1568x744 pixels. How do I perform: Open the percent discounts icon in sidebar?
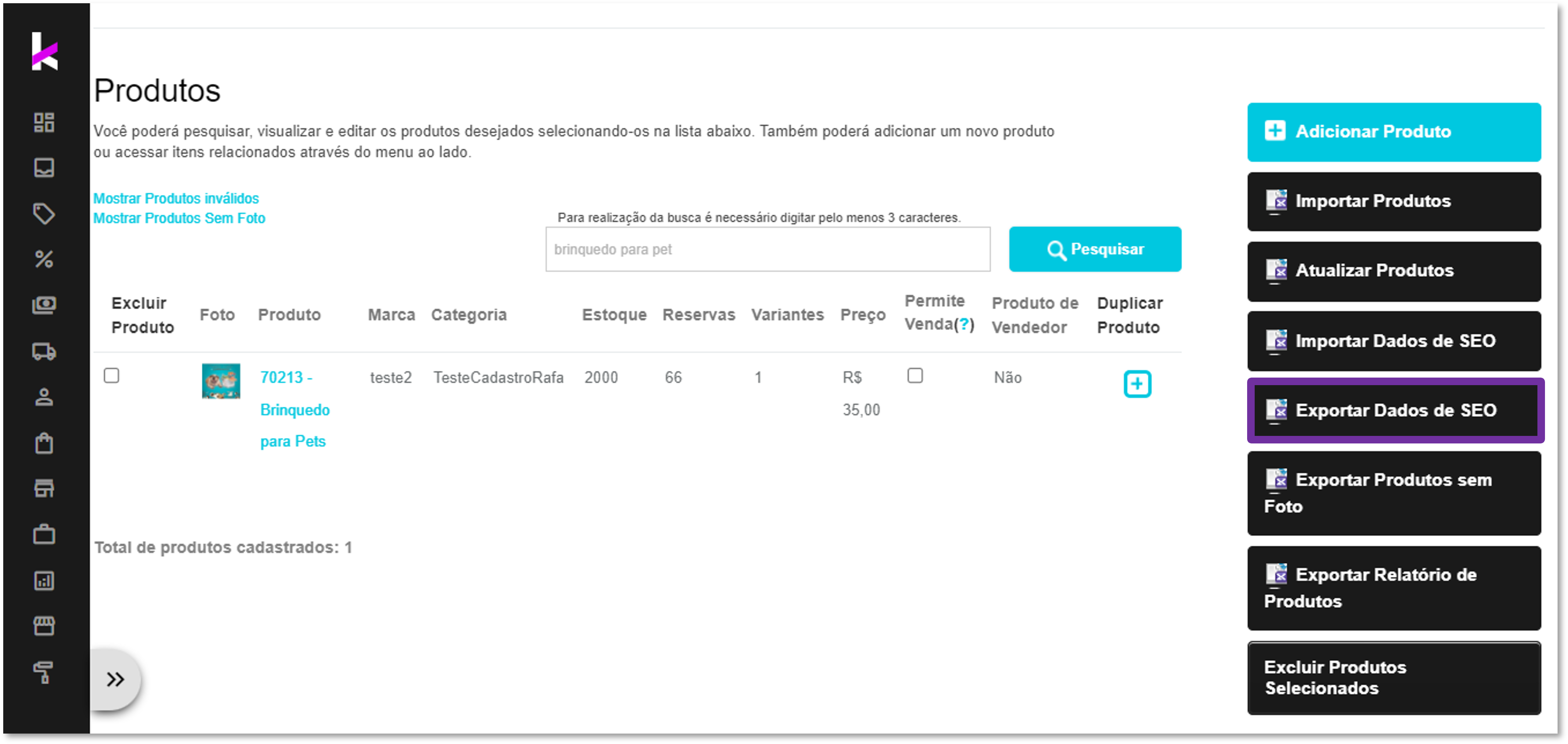click(44, 260)
